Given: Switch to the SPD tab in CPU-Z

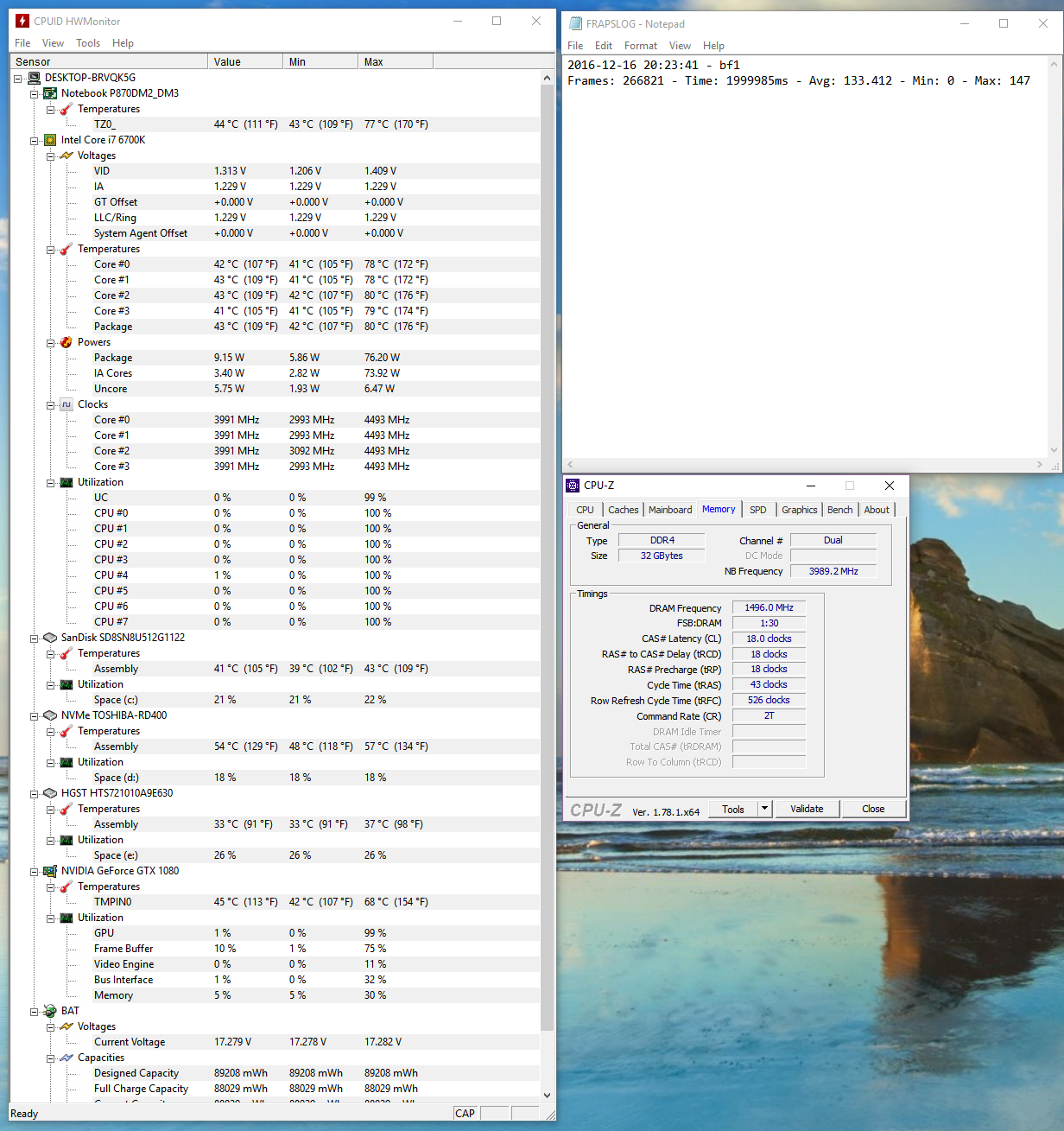Looking at the screenshot, I should 758,510.
